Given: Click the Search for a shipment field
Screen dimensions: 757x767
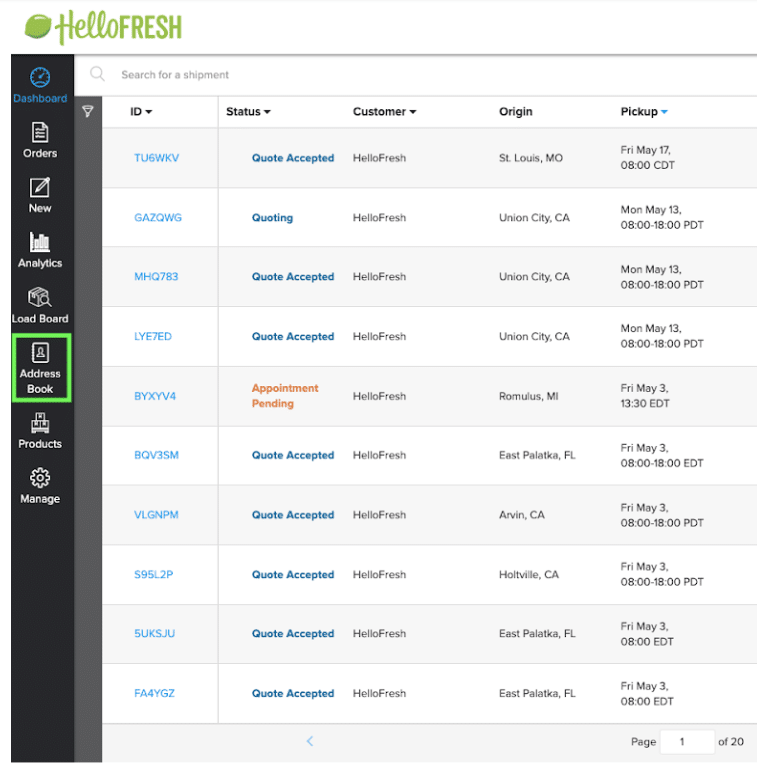Looking at the screenshot, I should pos(175,75).
